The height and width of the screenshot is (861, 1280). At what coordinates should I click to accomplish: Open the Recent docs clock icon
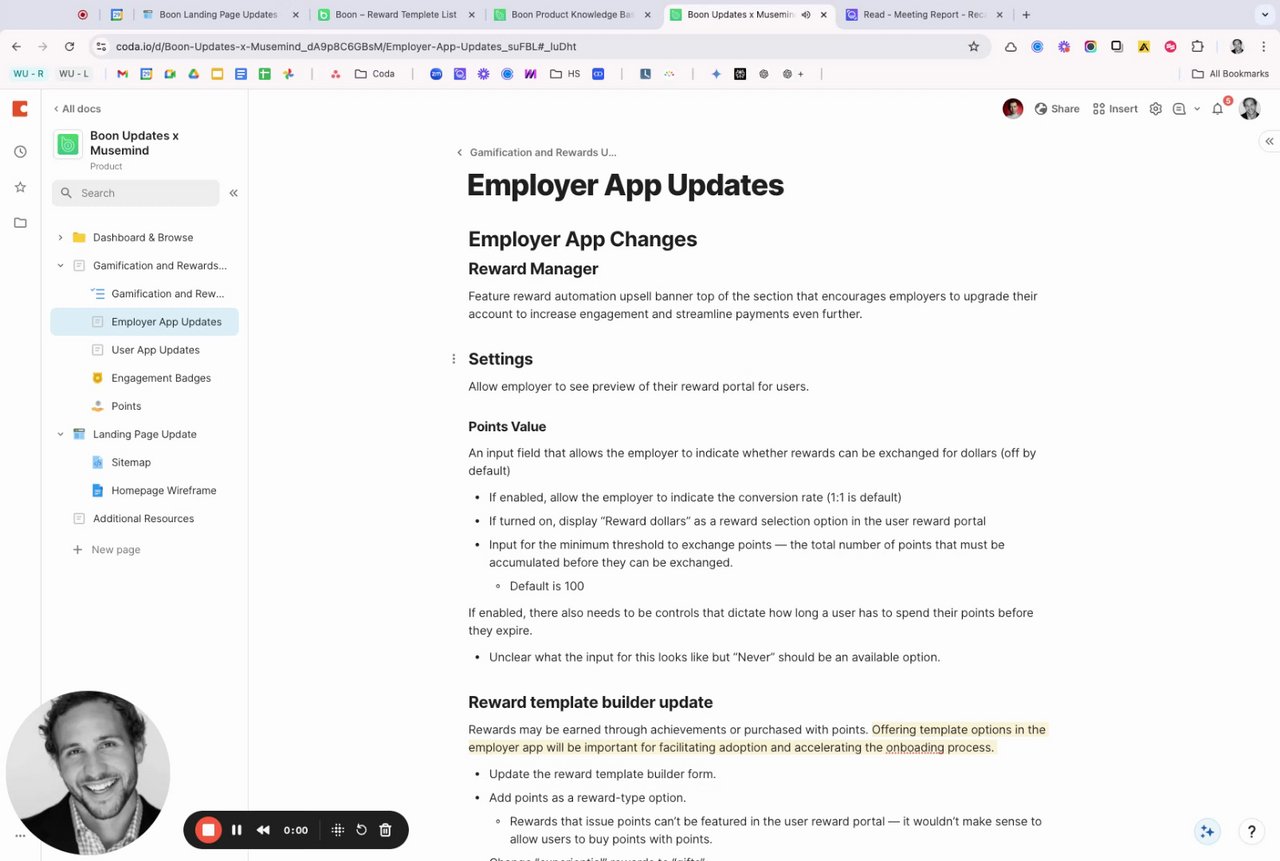(20, 151)
